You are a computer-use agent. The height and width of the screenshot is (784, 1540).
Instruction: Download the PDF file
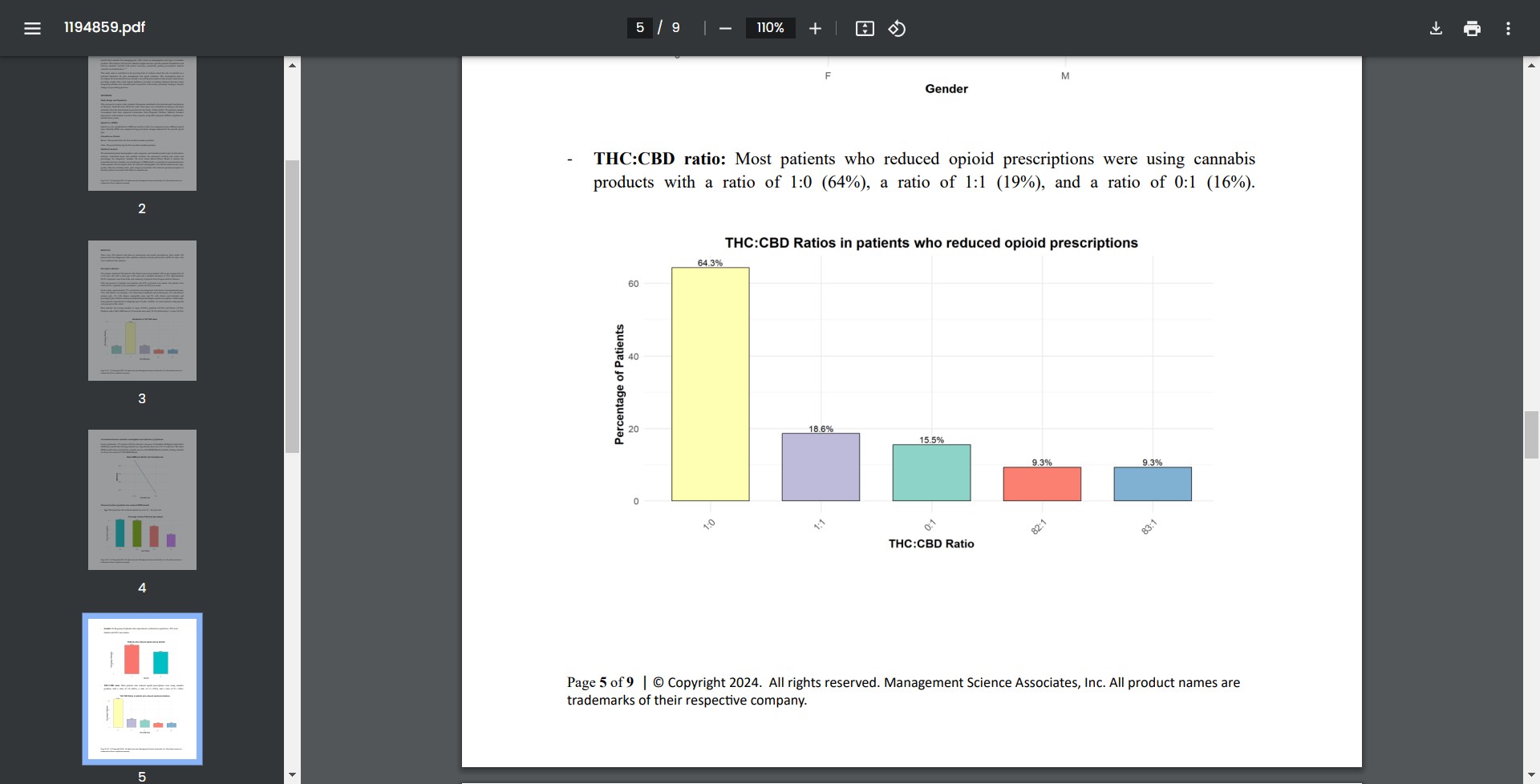[1436, 28]
